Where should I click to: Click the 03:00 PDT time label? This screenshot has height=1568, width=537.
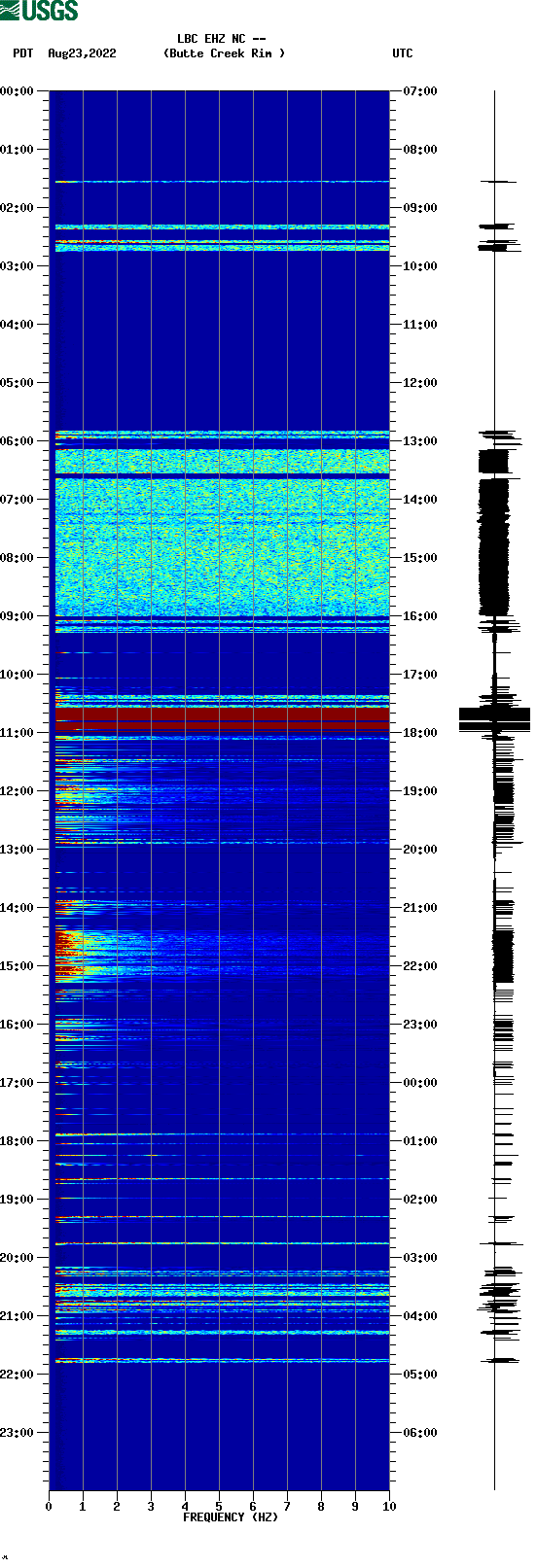point(18,266)
